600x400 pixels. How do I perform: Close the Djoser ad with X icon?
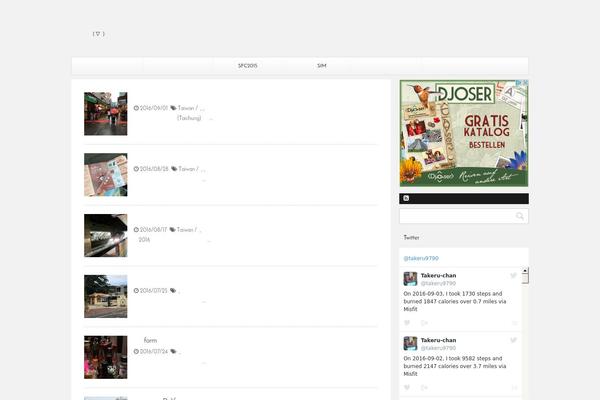click(525, 83)
